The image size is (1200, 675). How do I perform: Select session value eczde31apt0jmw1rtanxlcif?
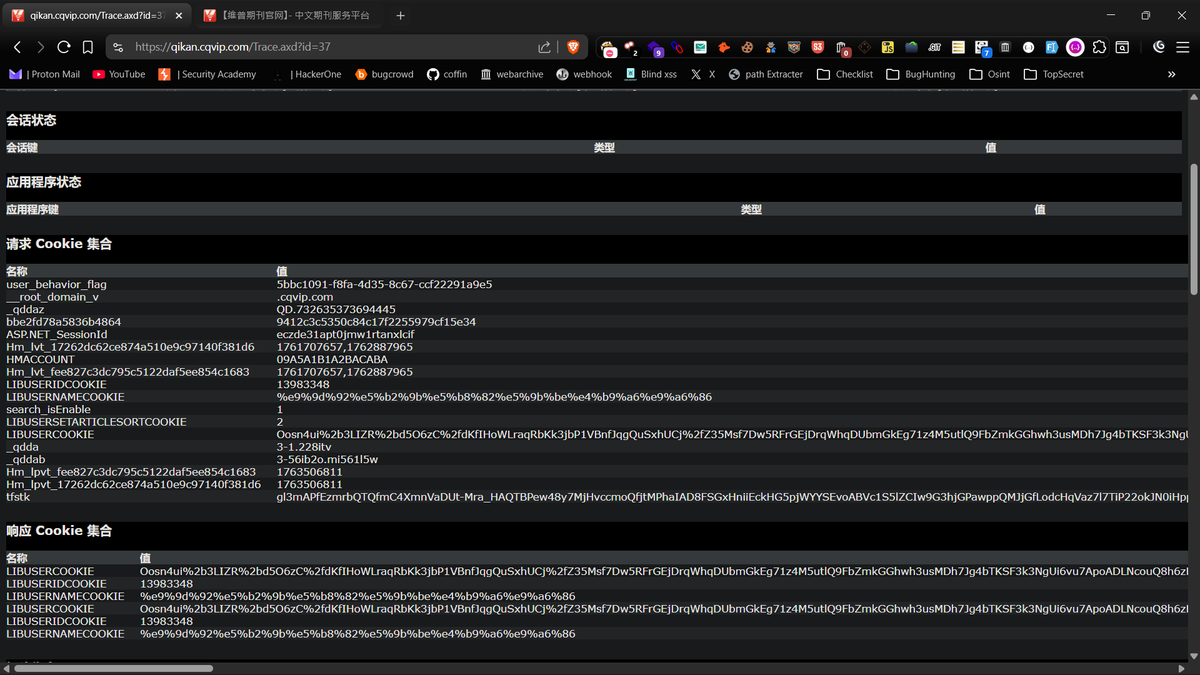pyautogui.click(x=345, y=334)
